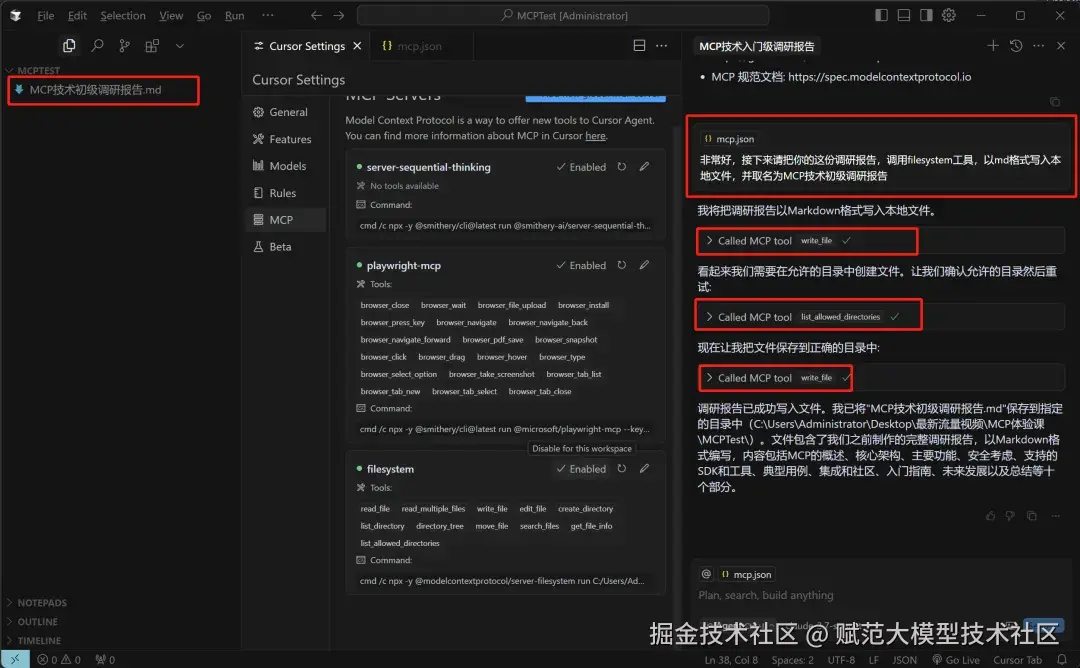Click the notifications bell in status bar

[1062, 660]
